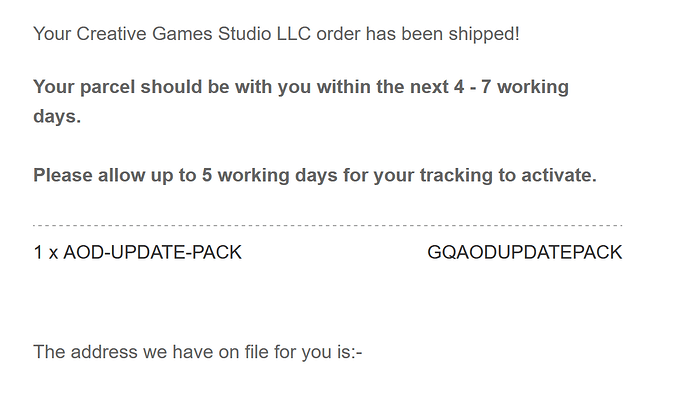
Task: Click the word "LLC" in first line
Action: click(294, 34)
